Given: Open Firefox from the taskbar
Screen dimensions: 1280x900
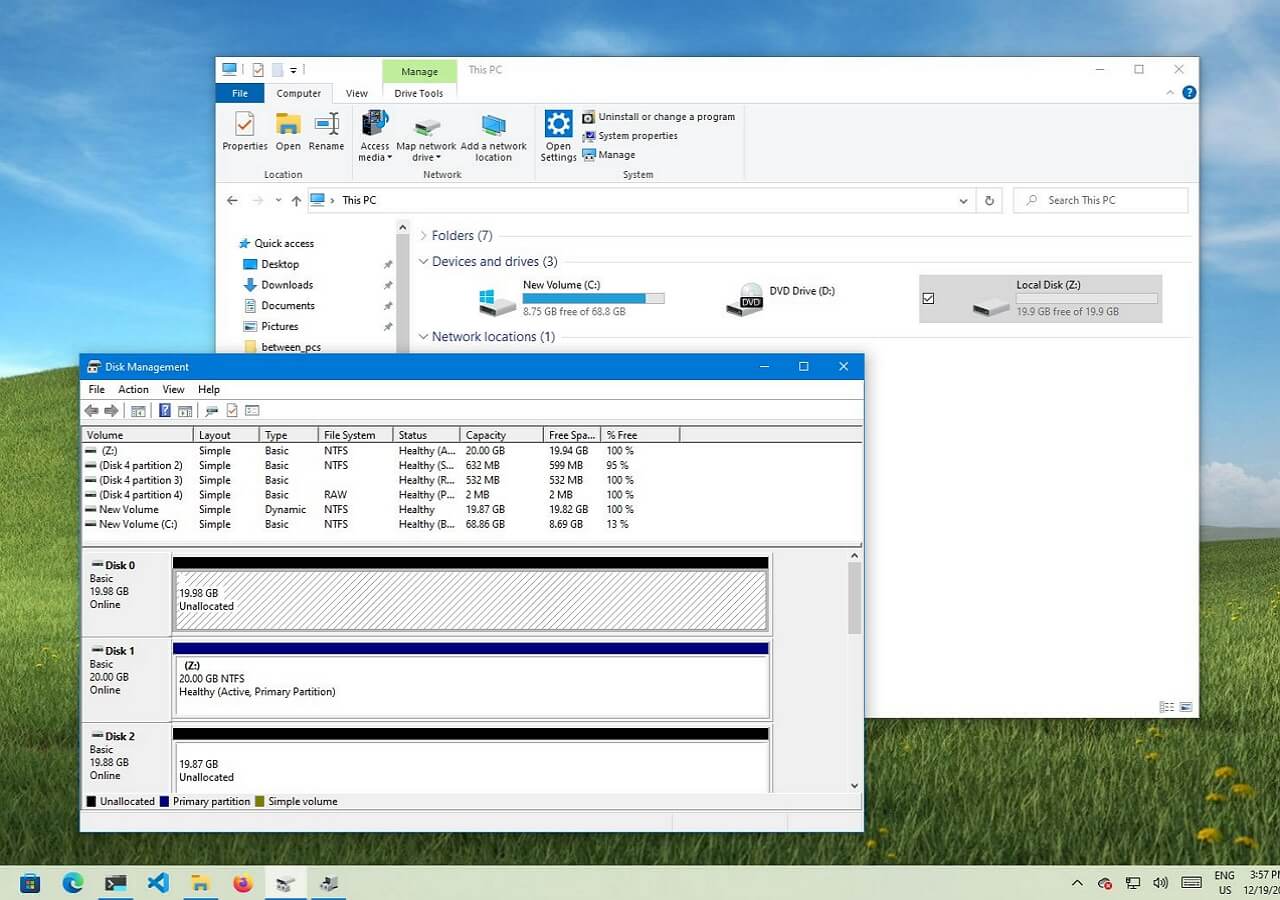Looking at the screenshot, I should (x=243, y=883).
